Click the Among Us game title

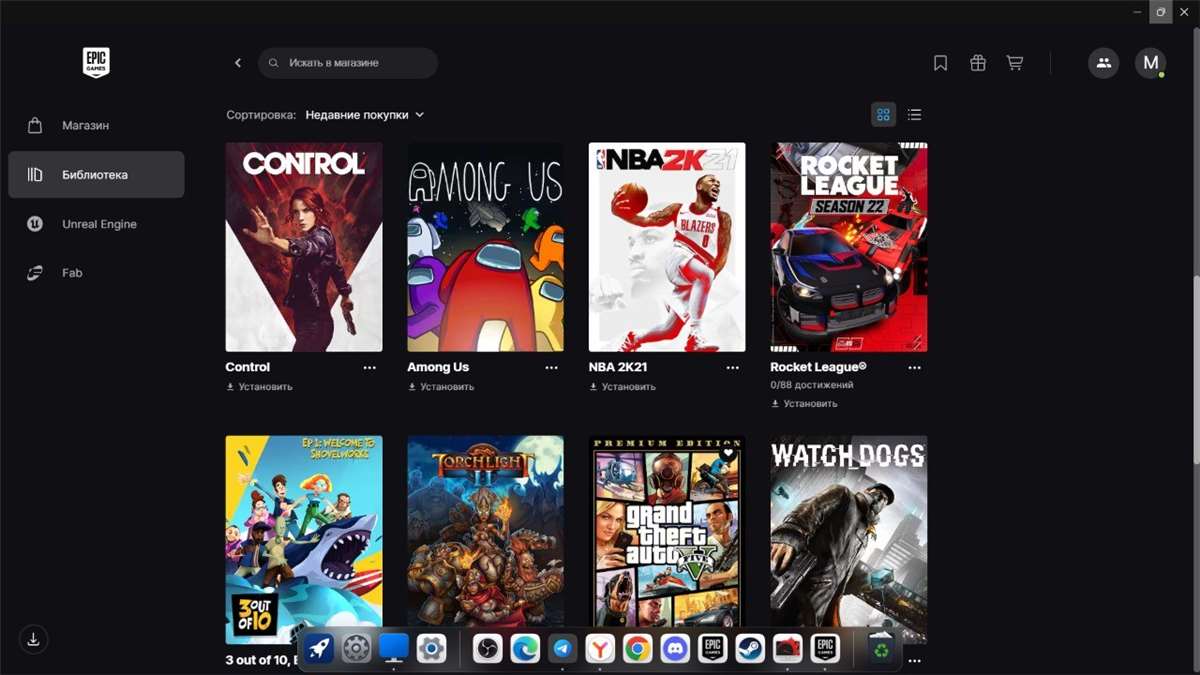pos(438,367)
